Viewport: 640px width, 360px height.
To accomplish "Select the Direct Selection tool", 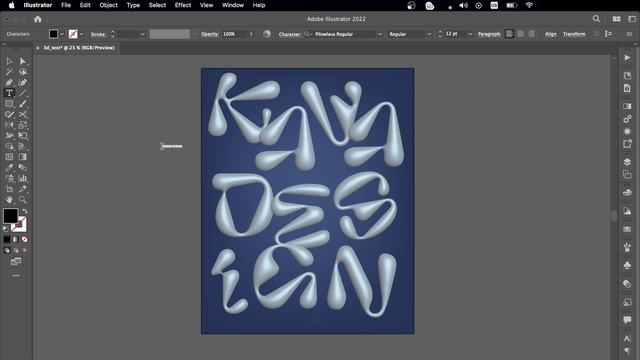I will point(23,61).
